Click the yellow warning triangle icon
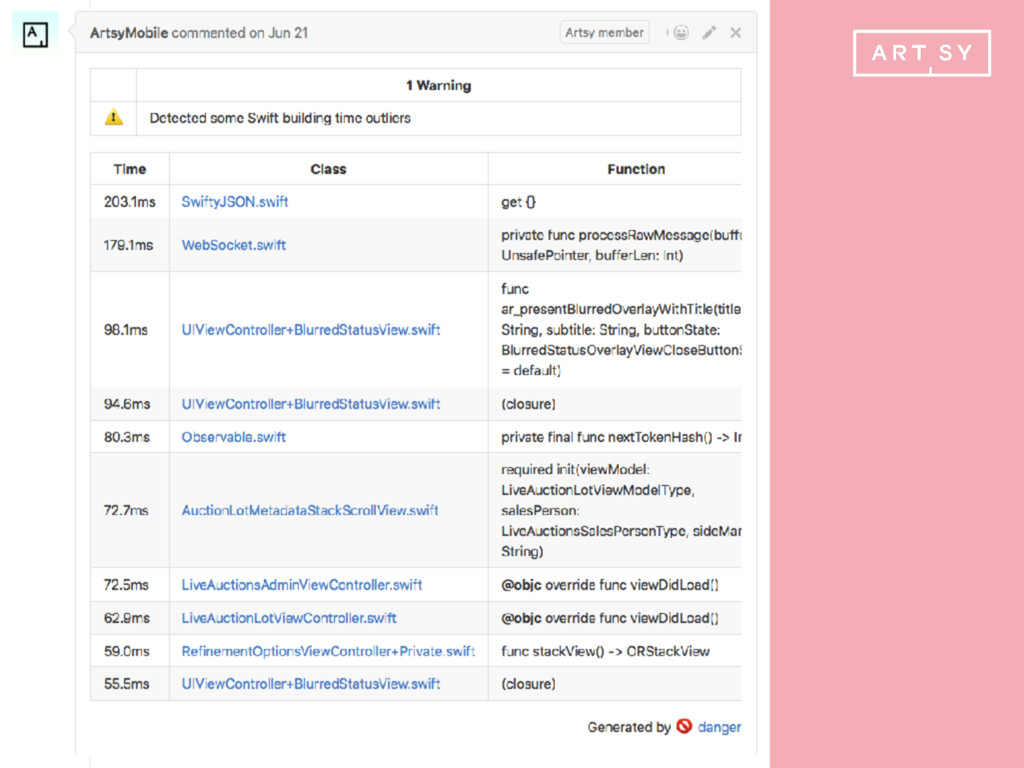The height and width of the screenshot is (768, 1024). [114, 118]
